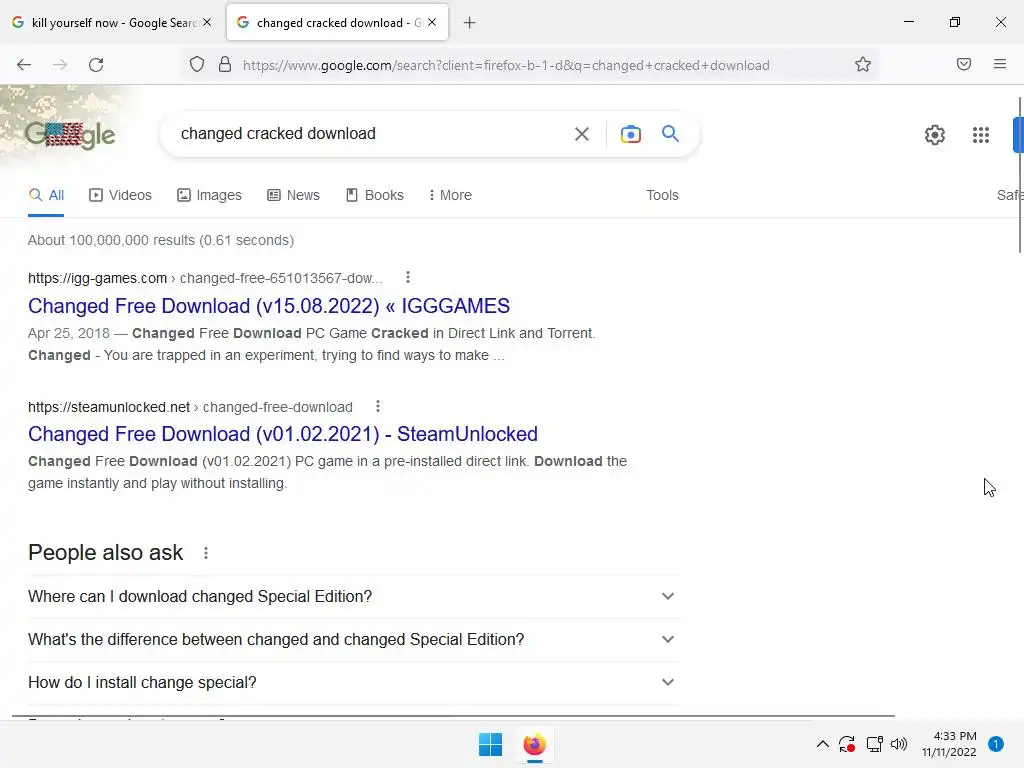View site security via padlock icon
Viewport: 1024px width, 768px height.
225,65
